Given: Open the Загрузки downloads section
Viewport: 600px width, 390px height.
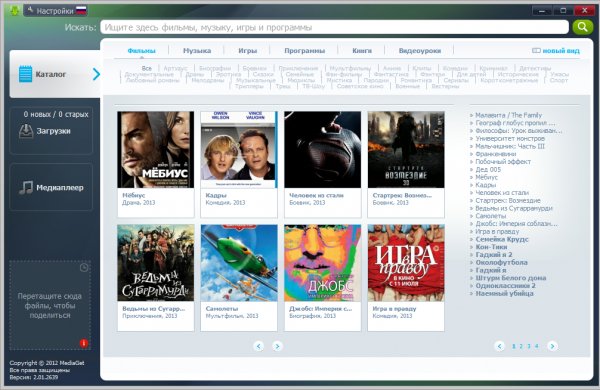Looking at the screenshot, I should pos(51,131).
